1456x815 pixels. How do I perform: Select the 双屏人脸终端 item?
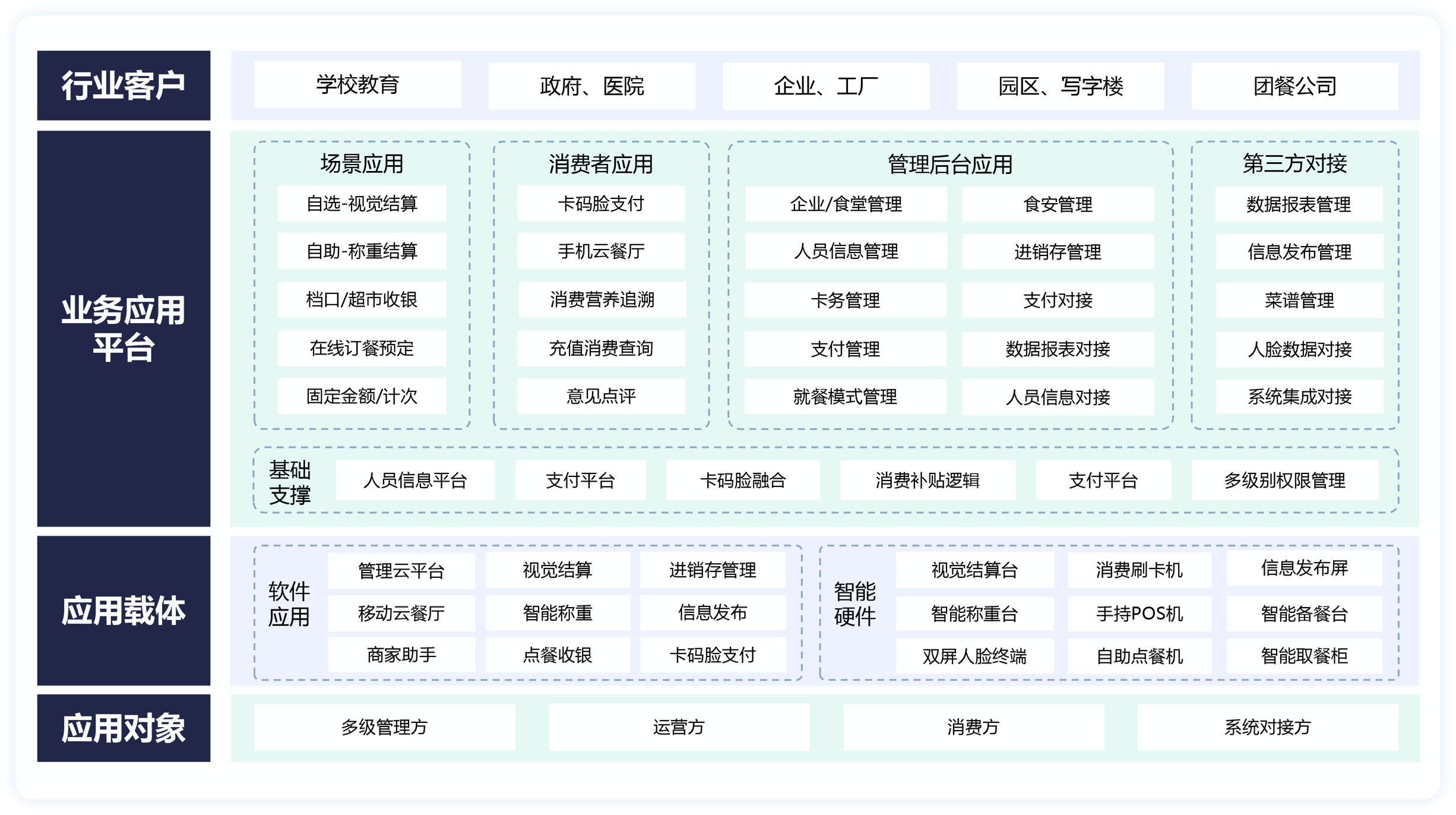[x=974, y=656]
